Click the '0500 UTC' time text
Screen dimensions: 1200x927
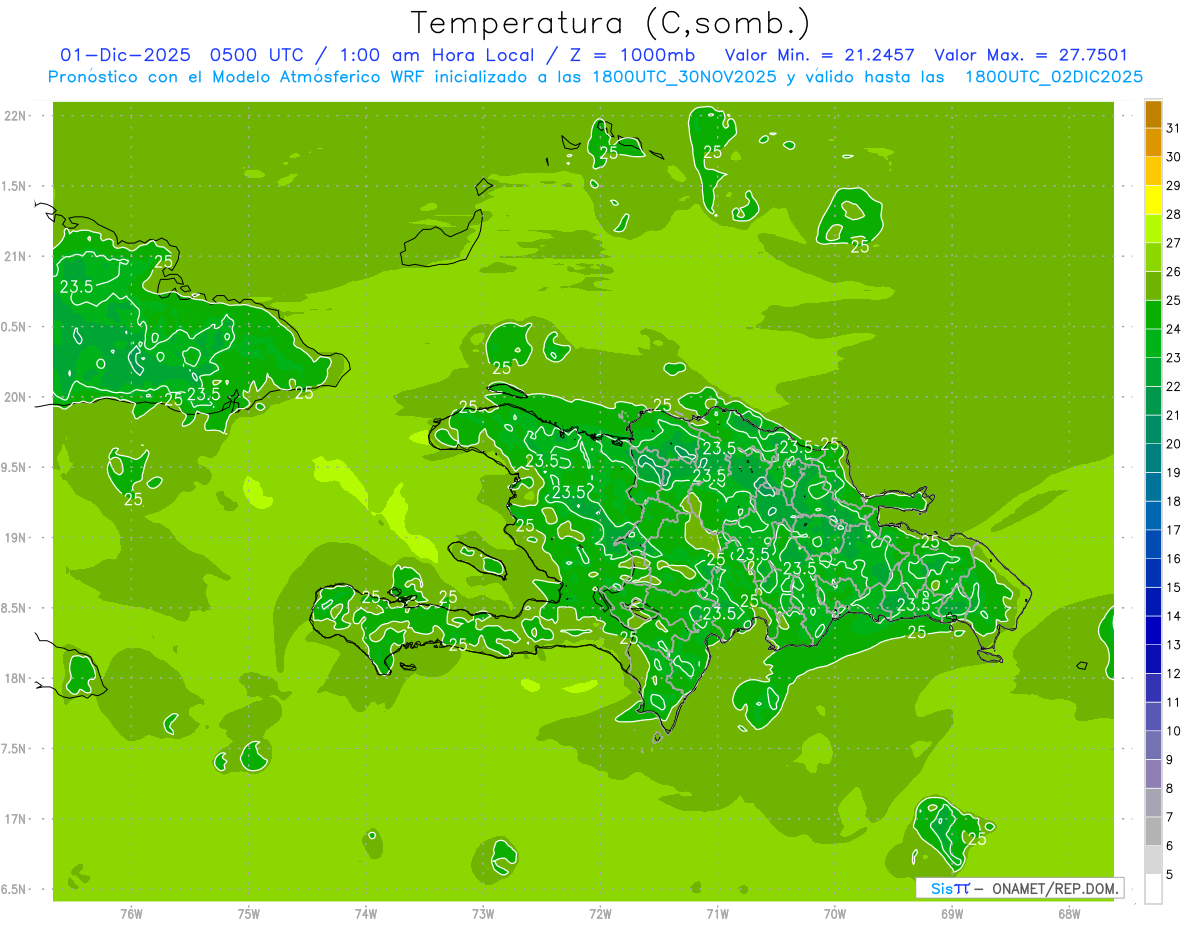[259, 55]
